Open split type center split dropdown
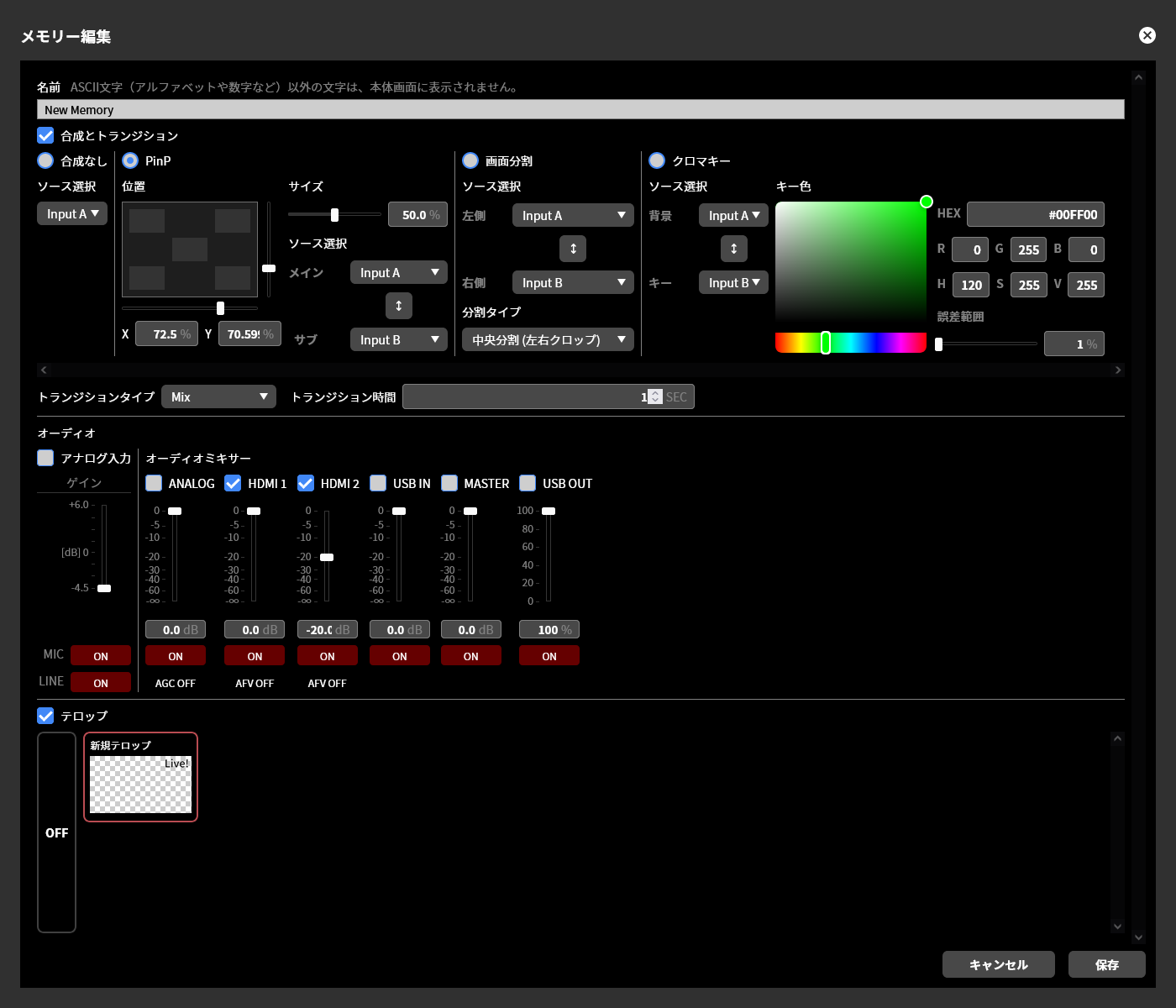This screenshot has height=1008, width=1176. point(548,339)
